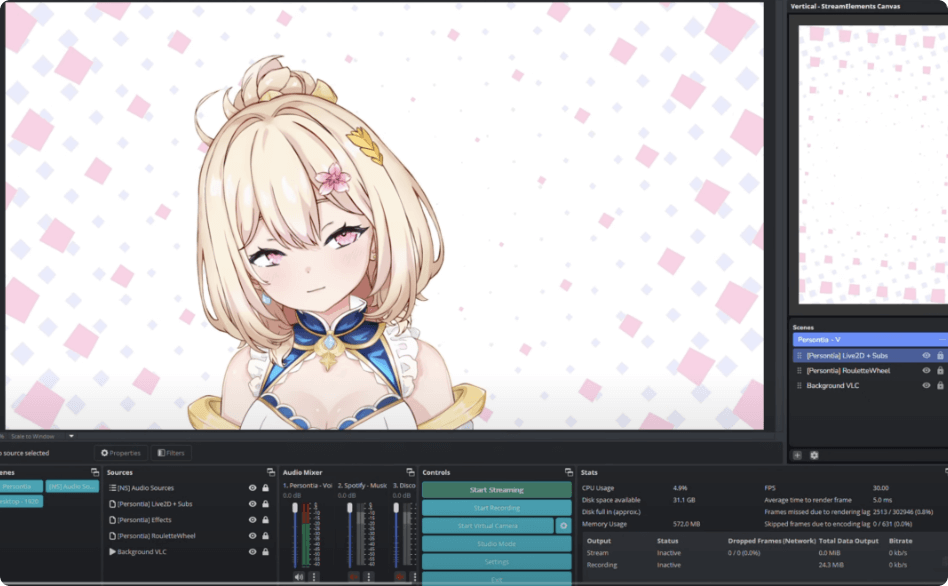The image size is (948, 586).
Task: Open vertical canvas source settings gear
Action: (814, 455)
